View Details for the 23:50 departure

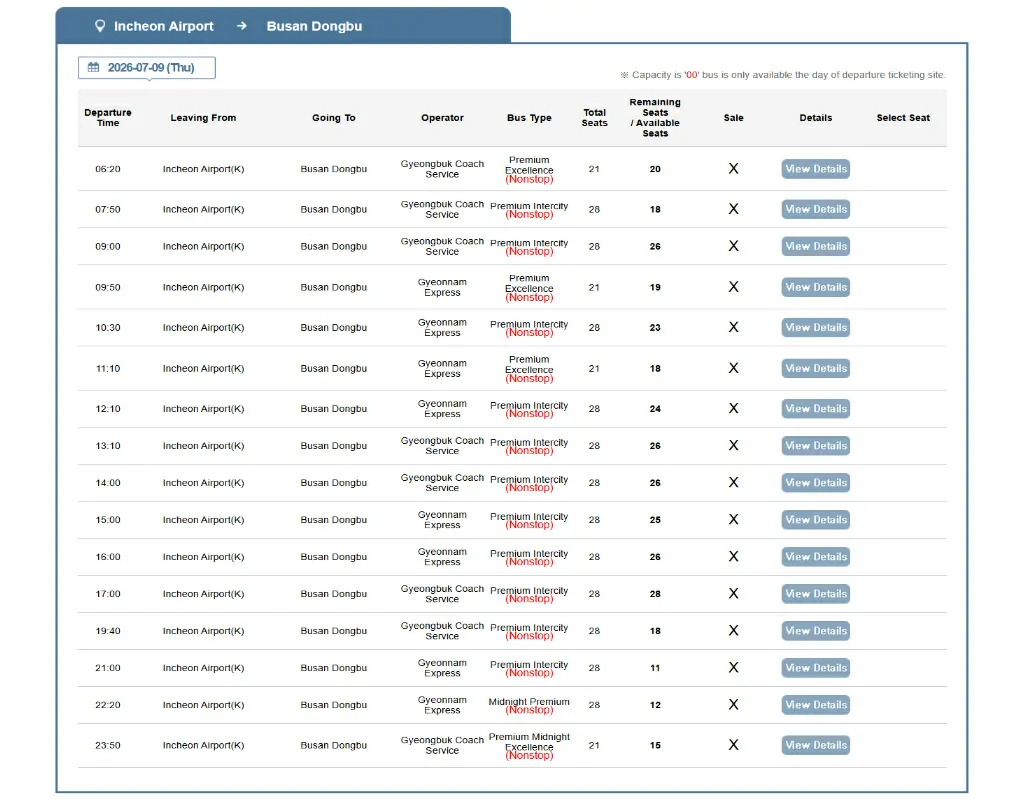click(x=816, y=745)
